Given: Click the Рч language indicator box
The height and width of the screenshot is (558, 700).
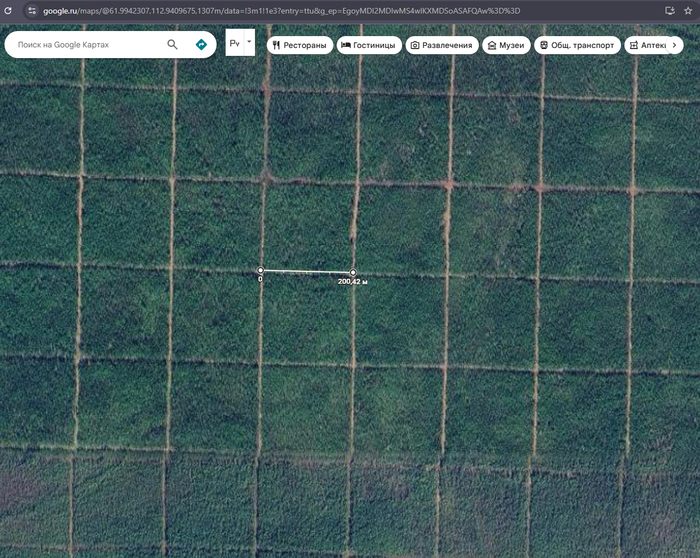Looking at the screenshot, I should (235, 44).
